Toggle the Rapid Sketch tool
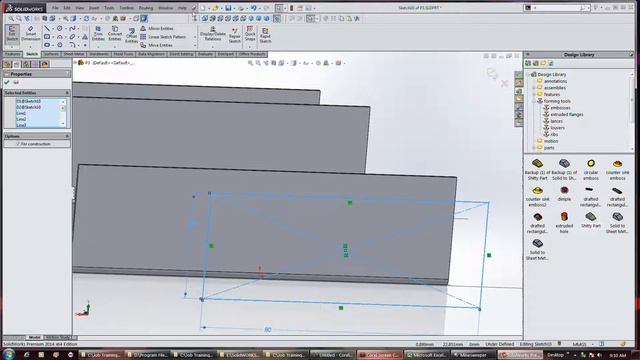The image size is (640, 360). coord(265,35)
